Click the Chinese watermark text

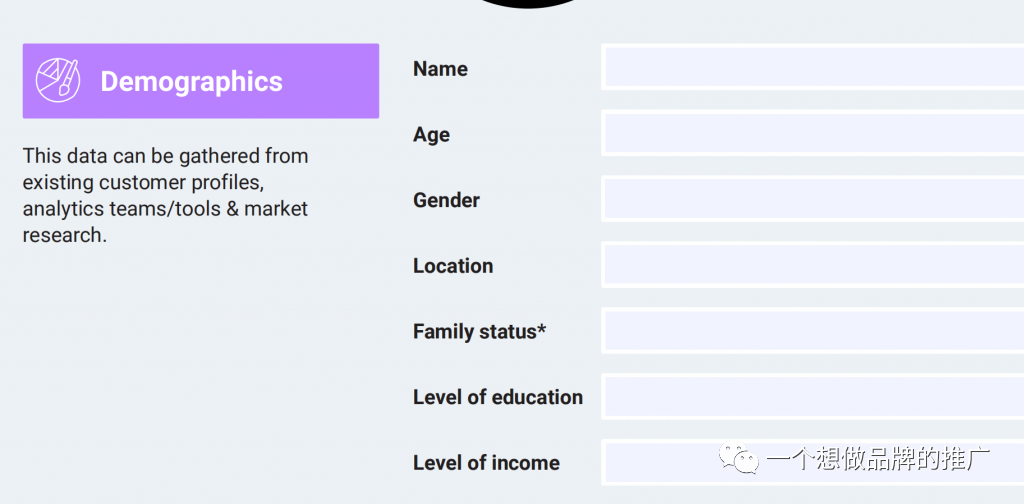pyautogui.click(x=877, y=460)
